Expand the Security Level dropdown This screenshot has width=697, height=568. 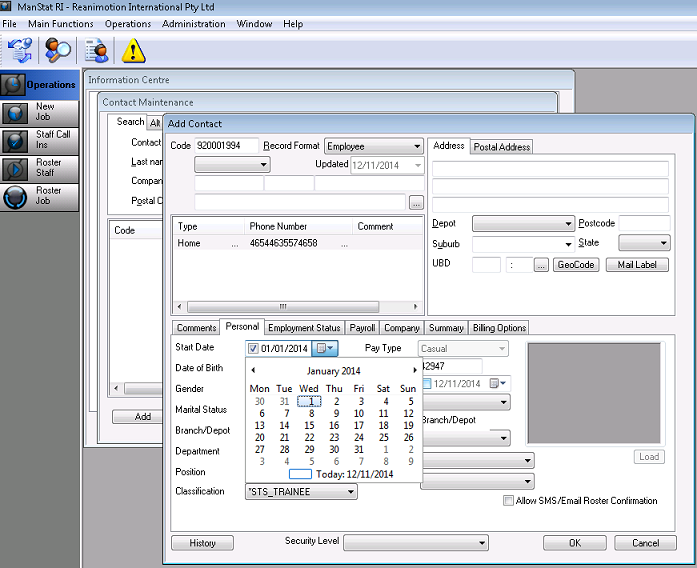(481, 542)
